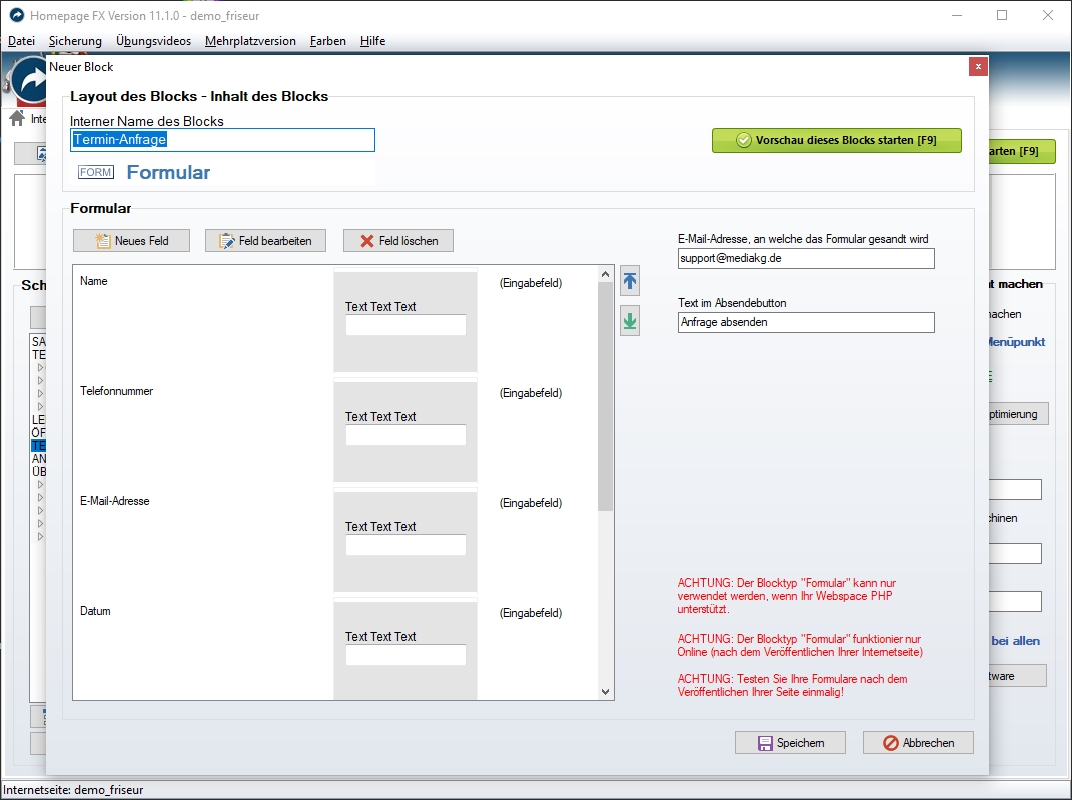Image resolution: width=1072 pixels, height=800 pixels.
Task: Click the Neues Feld button
Action: click(x=131, y=240)
